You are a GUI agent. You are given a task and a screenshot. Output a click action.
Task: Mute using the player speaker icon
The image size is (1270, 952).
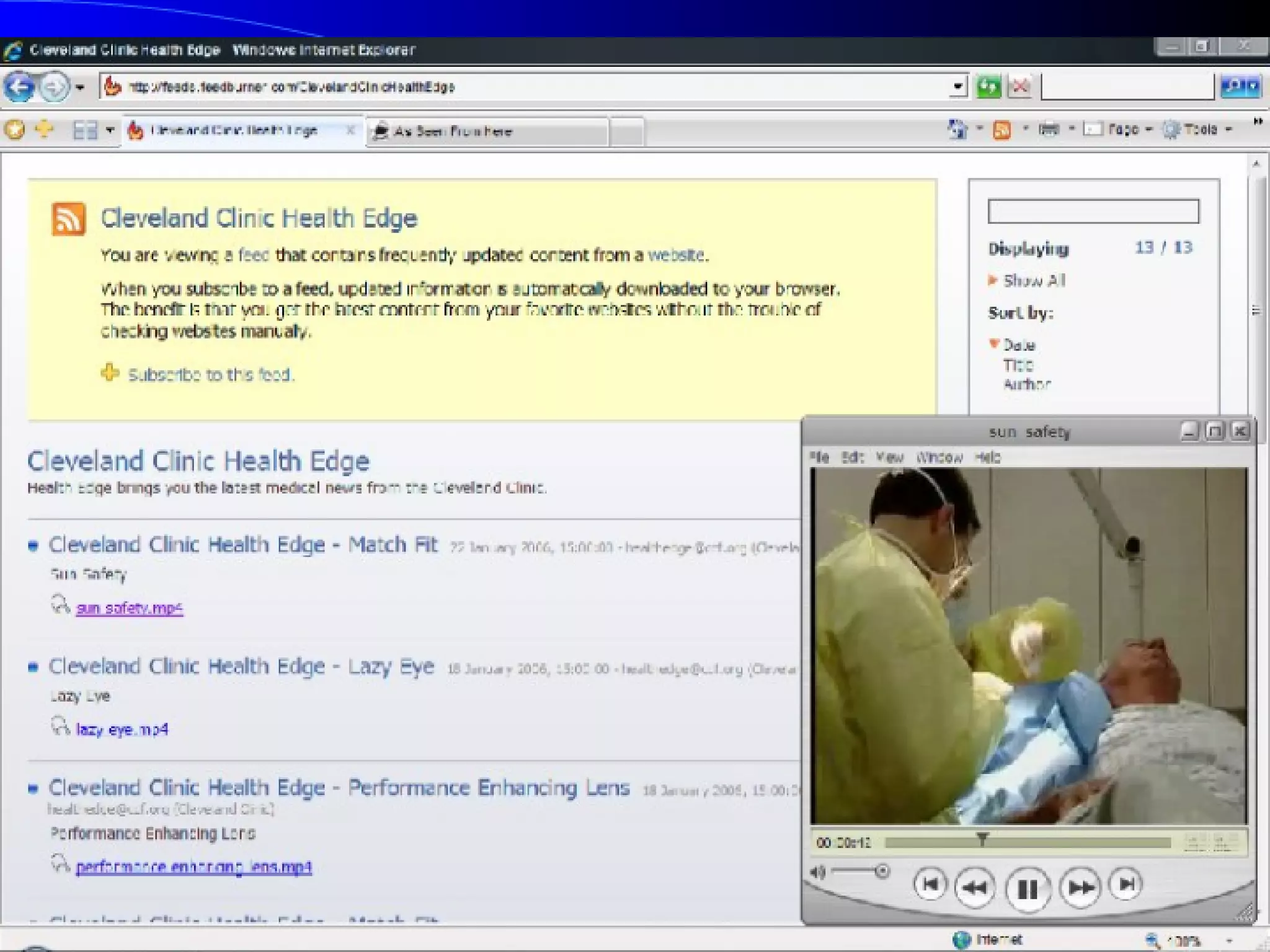pyautogui.click(x=818, y=872)
